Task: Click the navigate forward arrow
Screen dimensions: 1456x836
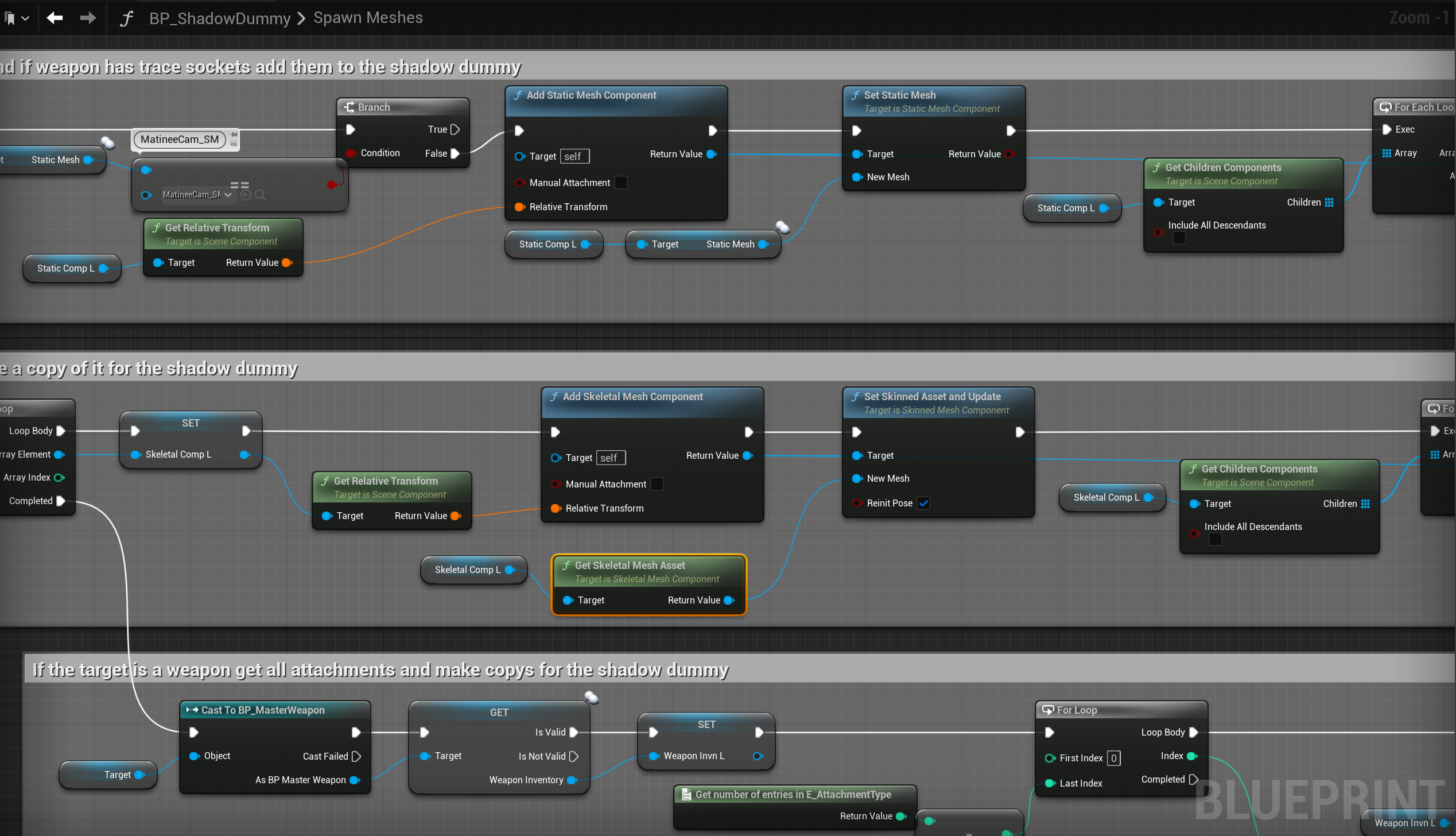Action: 87,18
